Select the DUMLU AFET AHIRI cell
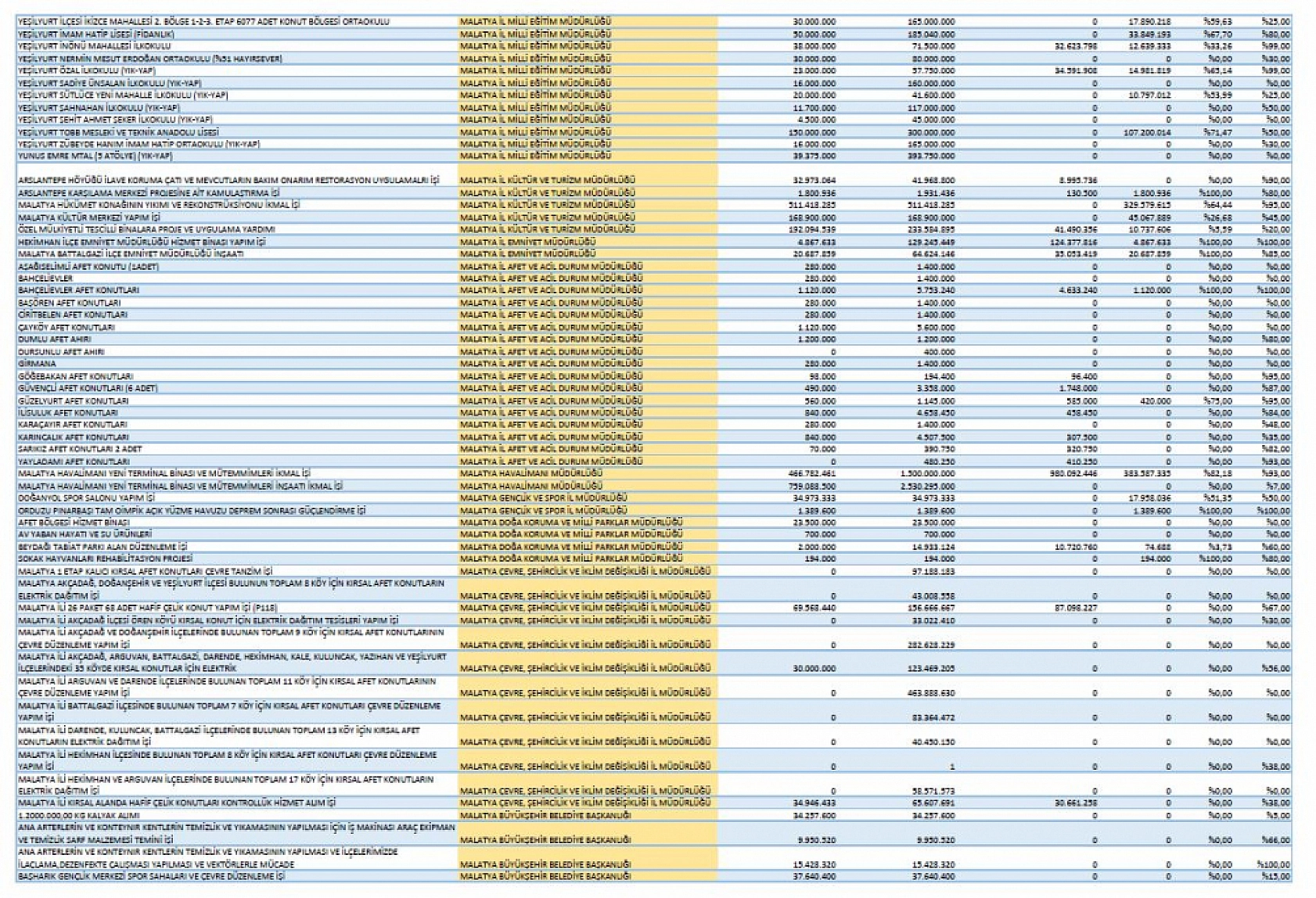The height and width of the screenshot is (898, 1316). 55,339
